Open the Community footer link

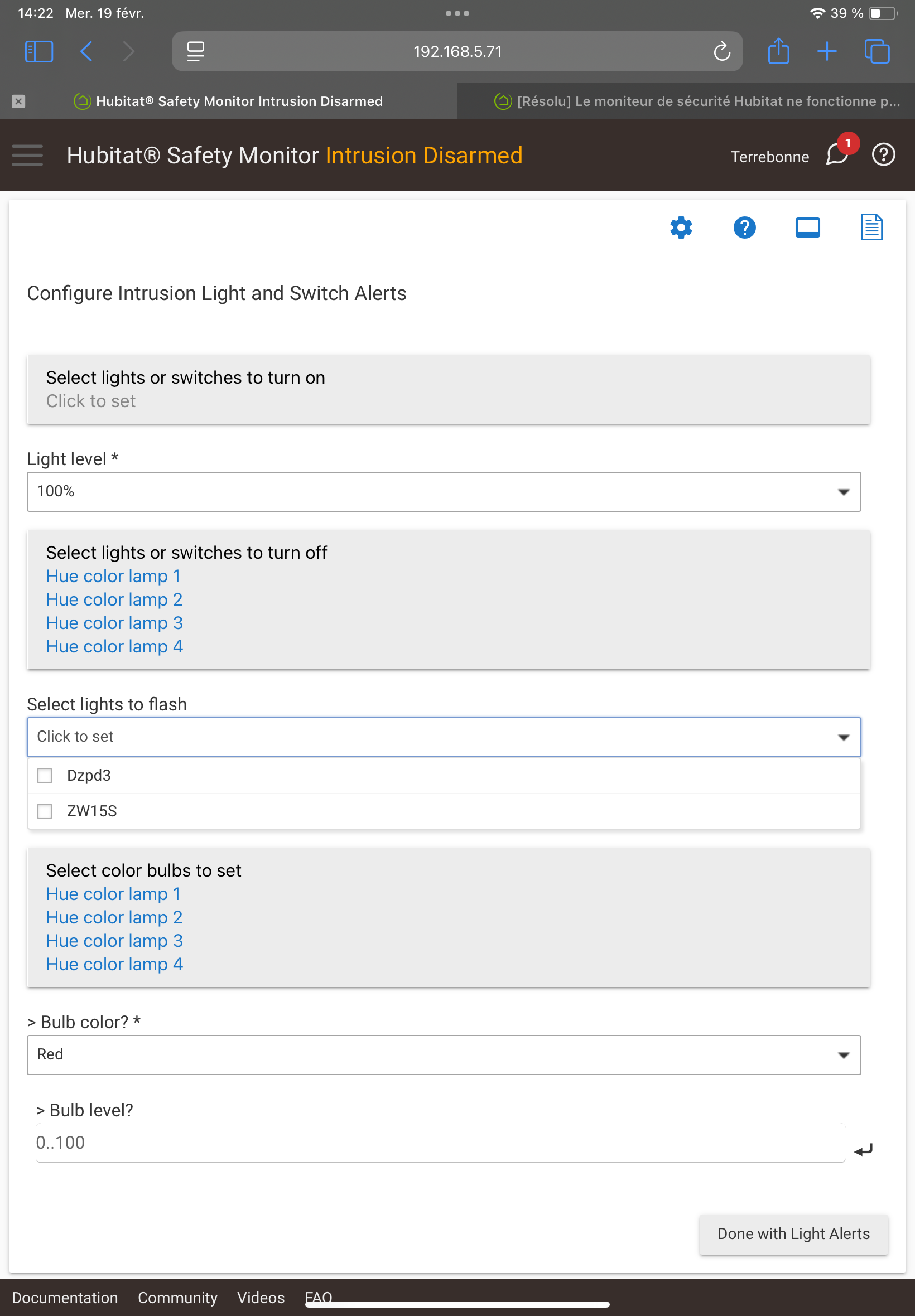177,1297
